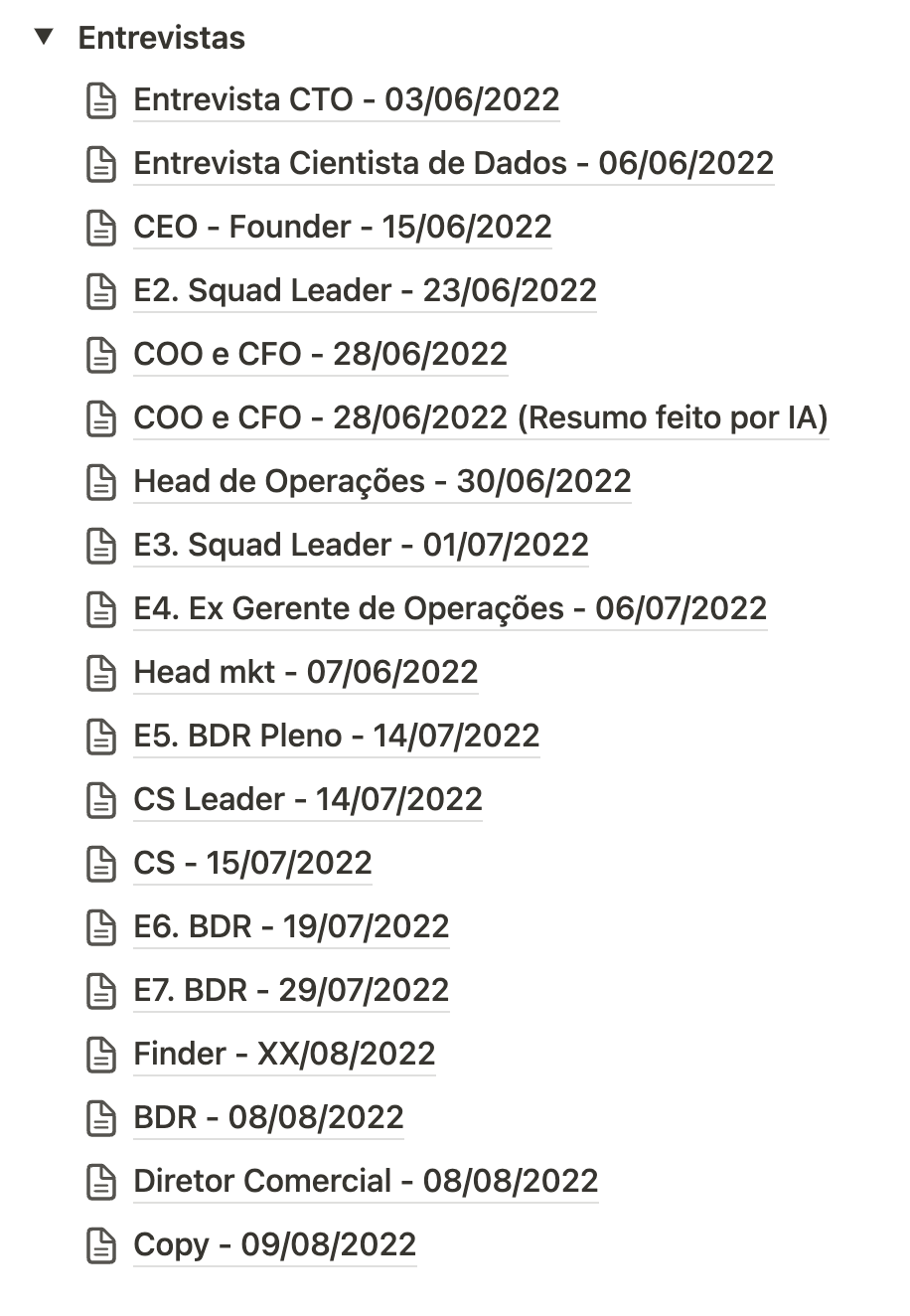Click the page icon beside Head mkt
910x1316 pixels.
[x=101, y=673]
